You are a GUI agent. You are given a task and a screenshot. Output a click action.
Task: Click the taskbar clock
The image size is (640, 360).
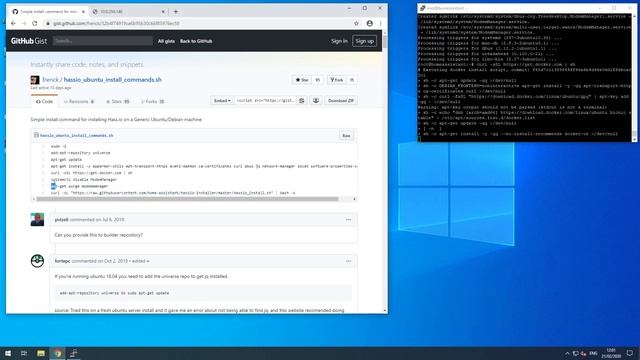point(611,353)
